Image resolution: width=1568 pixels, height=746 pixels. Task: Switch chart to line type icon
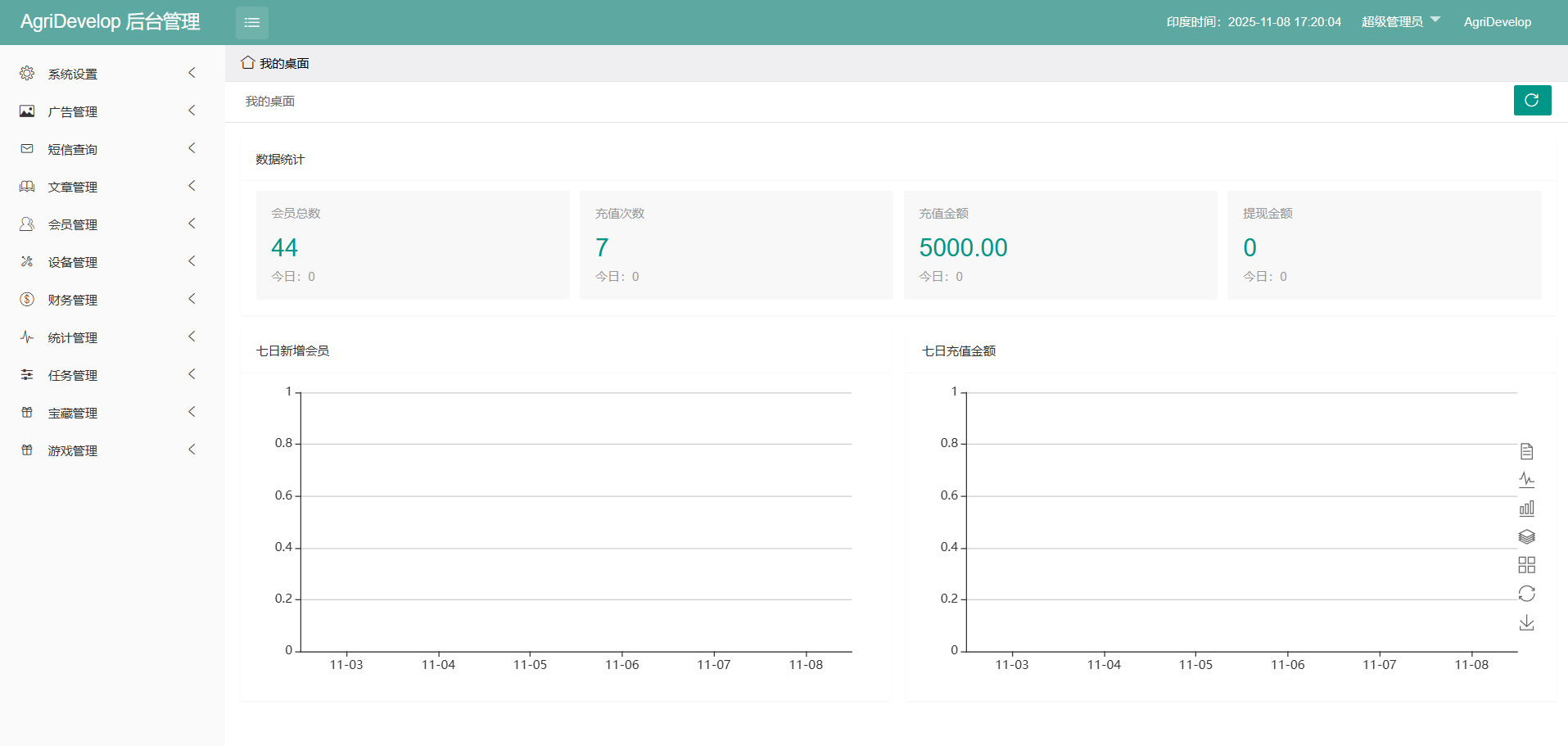click(x=1526, y=480)
